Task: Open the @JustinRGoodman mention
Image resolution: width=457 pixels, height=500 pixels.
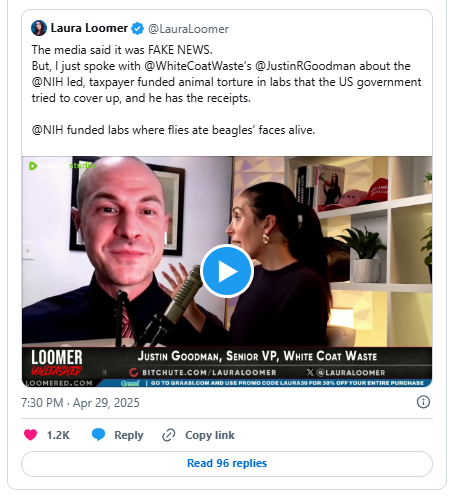Action: (305, 66)
